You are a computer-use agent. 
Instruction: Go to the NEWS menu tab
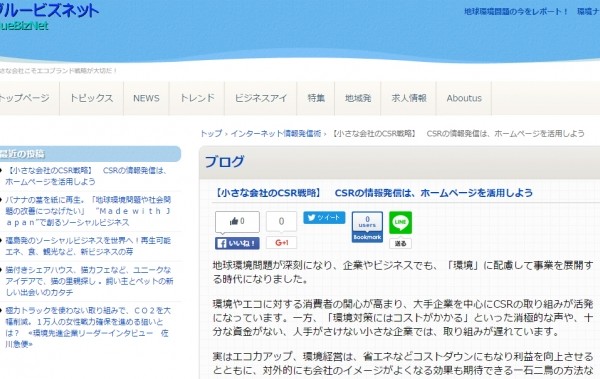[x=146, y=98]
